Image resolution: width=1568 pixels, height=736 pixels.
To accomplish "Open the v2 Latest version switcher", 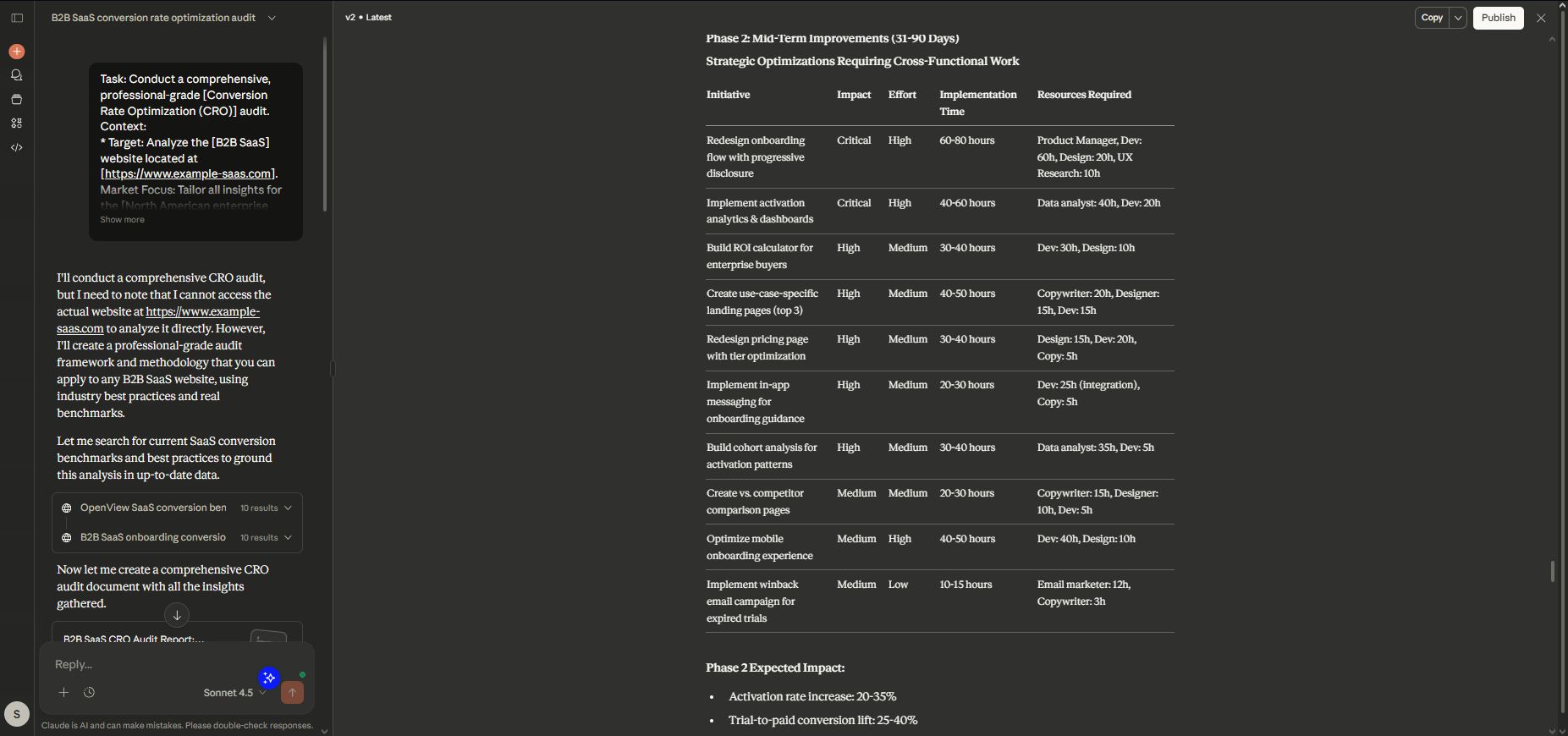I will click(x=368, y=18).
